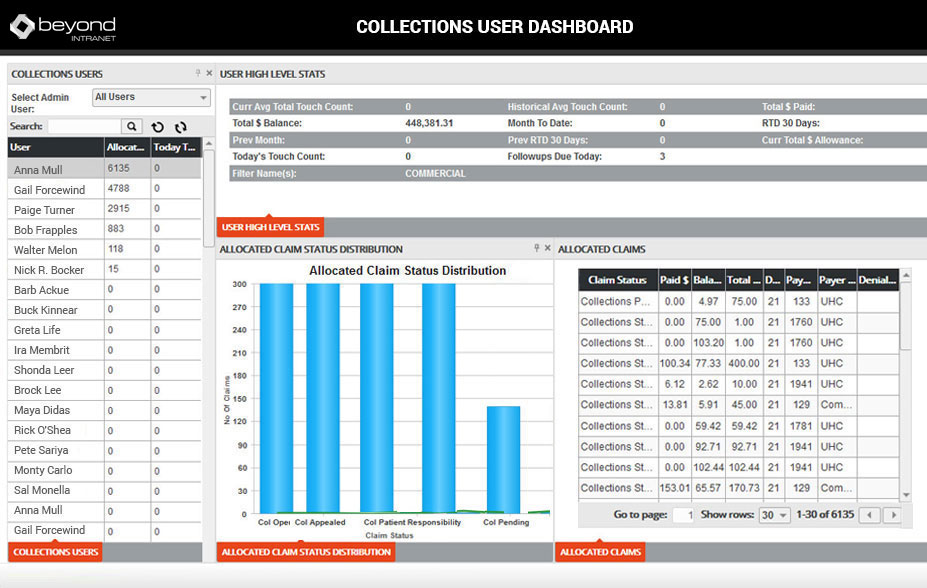Switch to the Collections Users bottom tab
Viewport: 927px width, 588px height.
pos(55,552)
